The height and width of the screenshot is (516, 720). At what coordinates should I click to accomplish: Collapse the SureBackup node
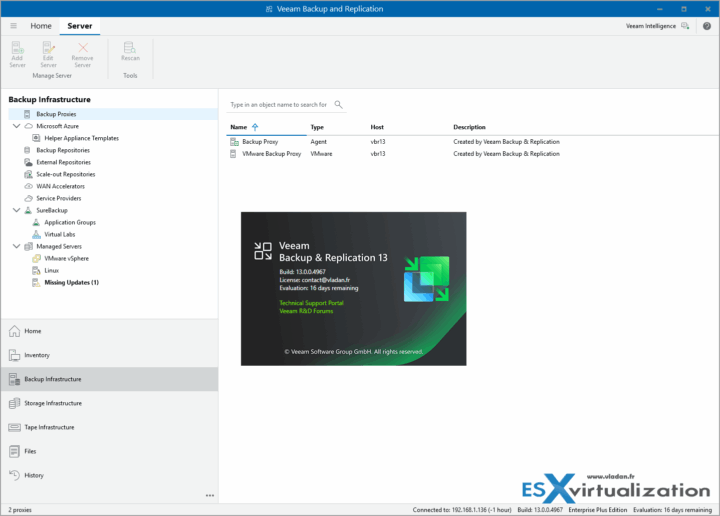[x=17, y=210]
